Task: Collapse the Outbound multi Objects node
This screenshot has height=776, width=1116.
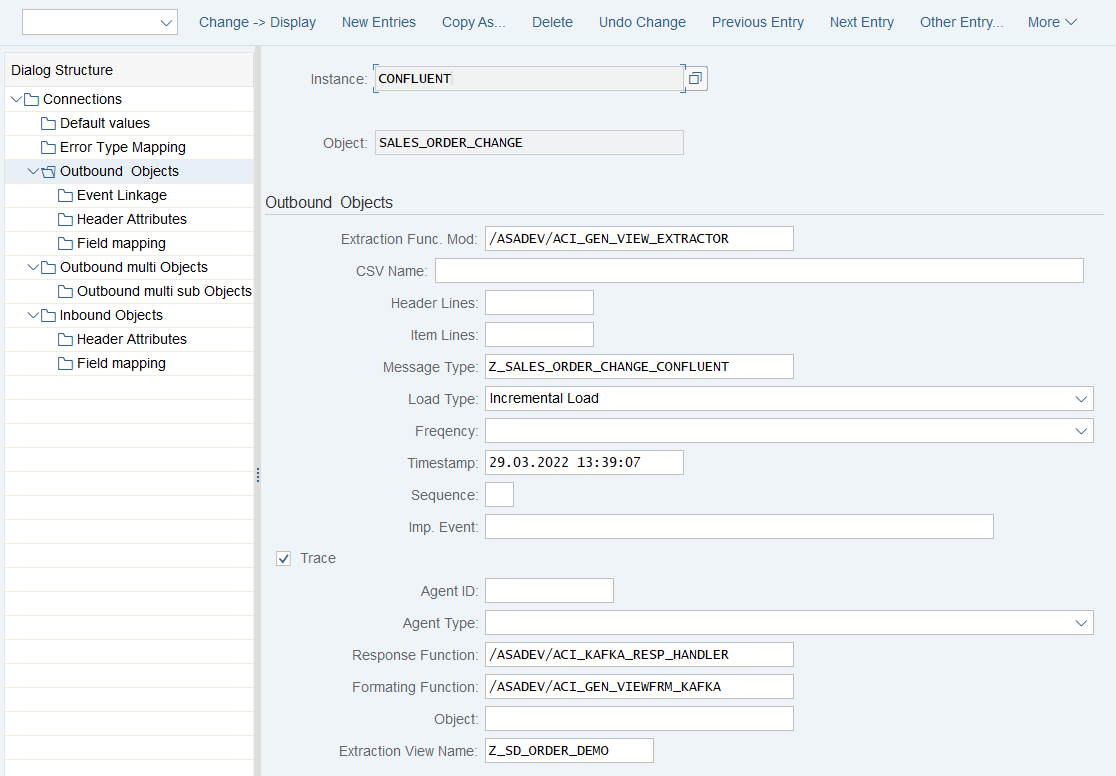Action: pyautogui.click(x=33, y=267)
